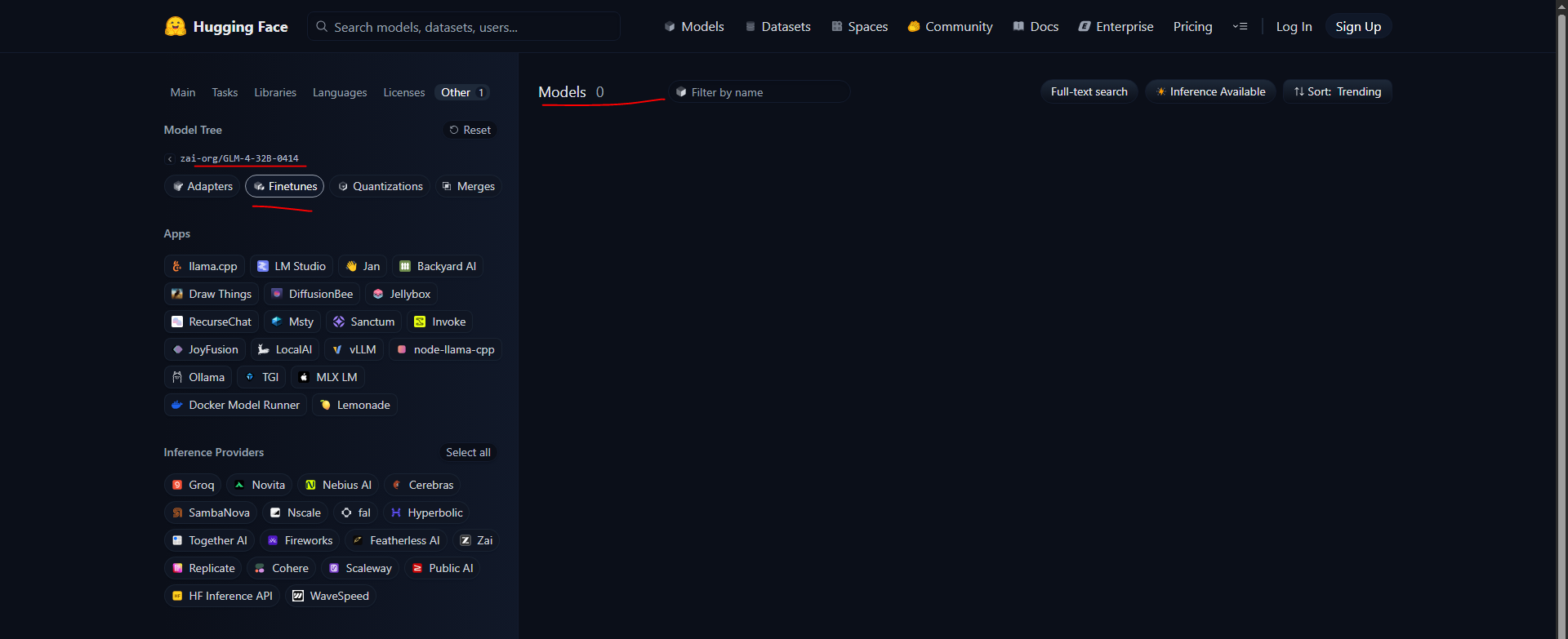Select the LM Studio app filter
The height and width of the screenshot is (639, 1568).
coord(292,266)
